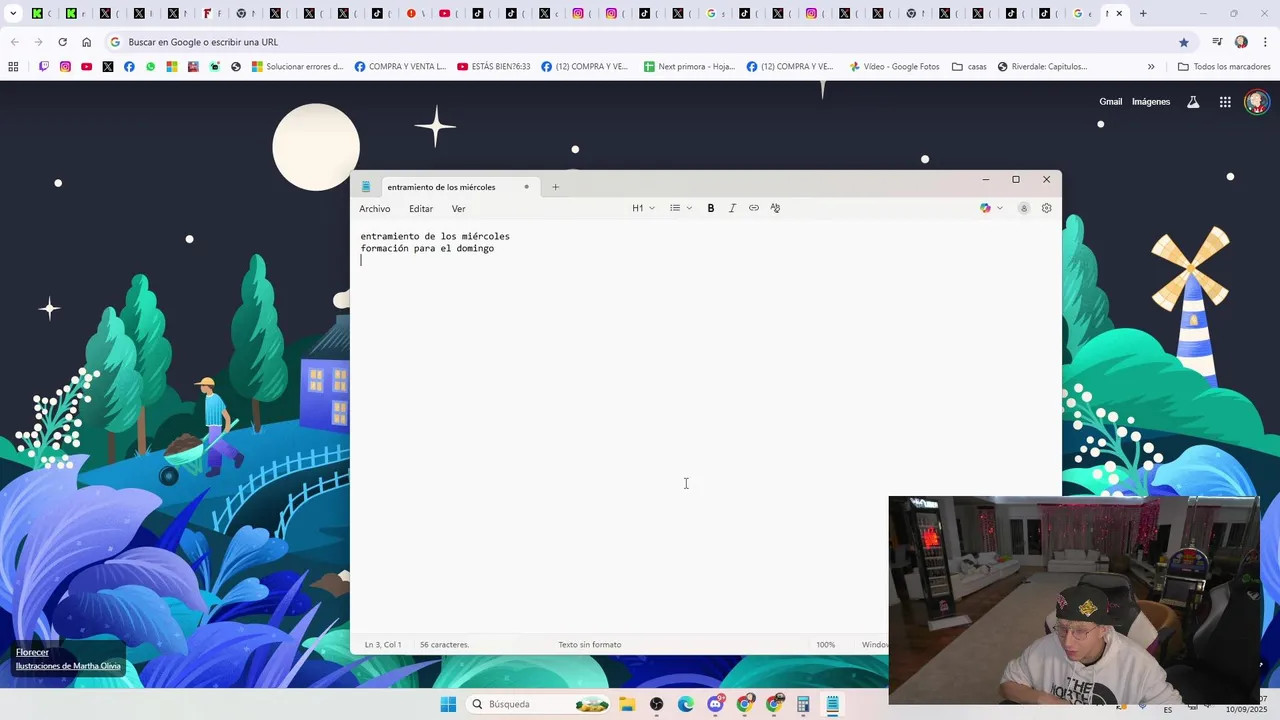The height and width of the screenshot is (720, 1280).
Task: Open the bookmarks apps grid icon
Action: [x=13, y=67]
